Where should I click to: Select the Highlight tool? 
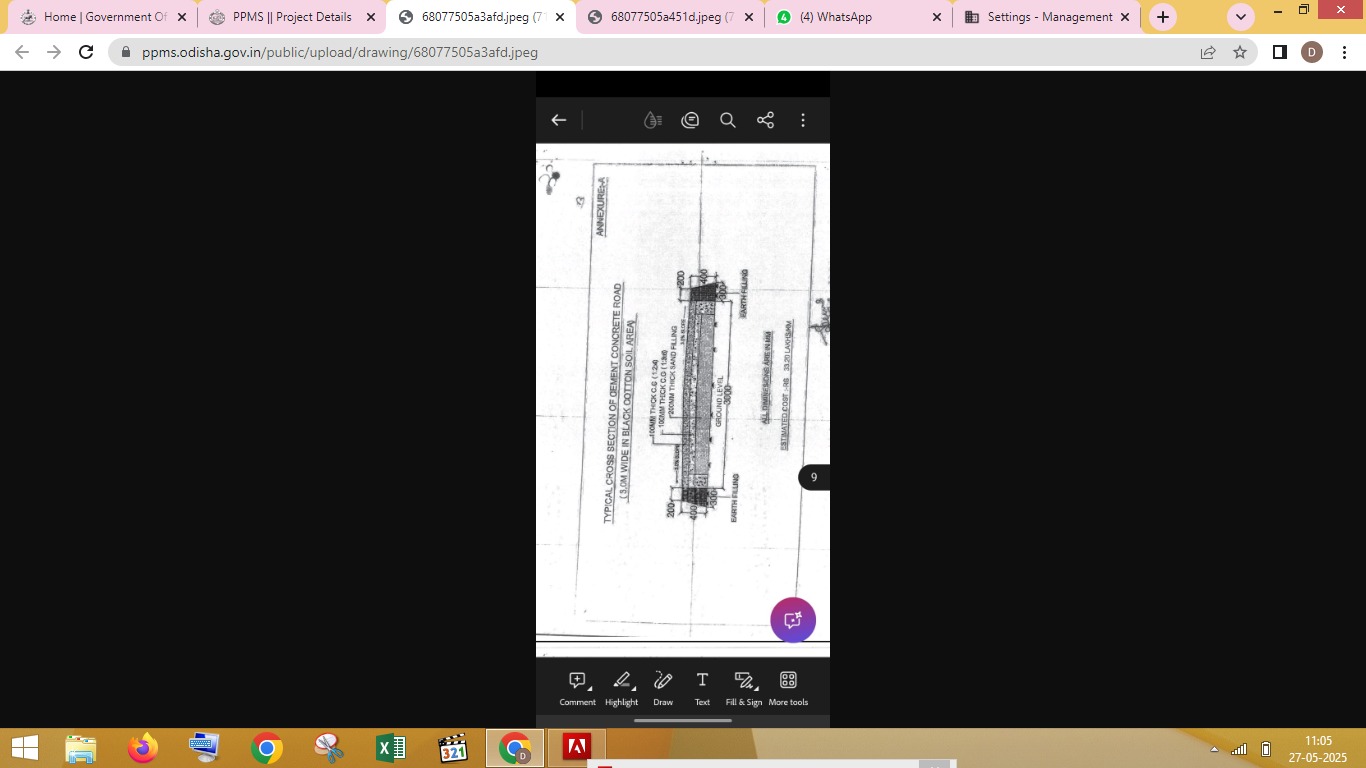(x=621, y=687)
